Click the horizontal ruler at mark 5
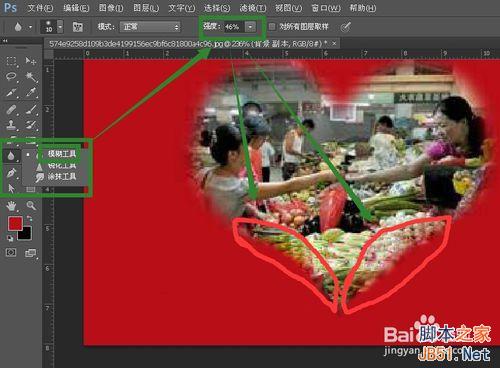 tap(285, 53)
